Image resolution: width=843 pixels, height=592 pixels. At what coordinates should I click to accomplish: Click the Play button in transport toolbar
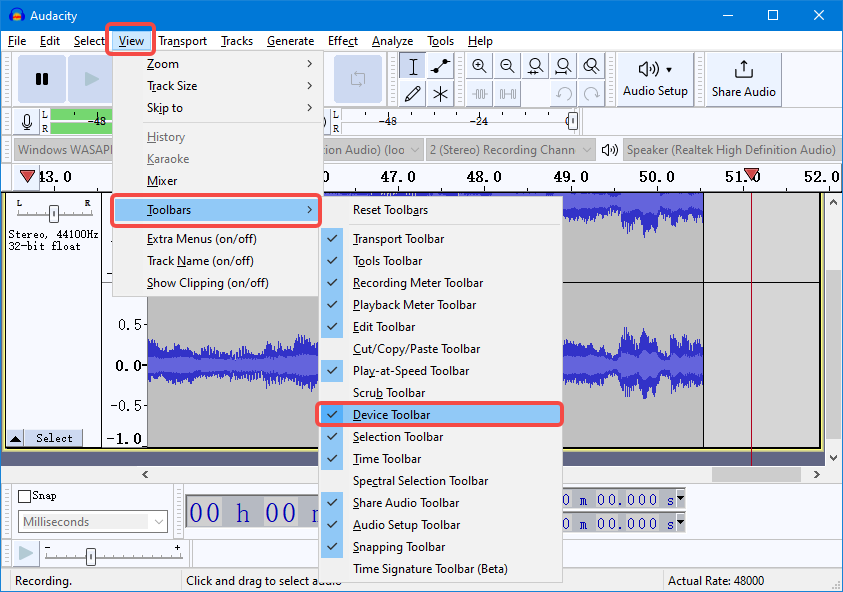91,79
